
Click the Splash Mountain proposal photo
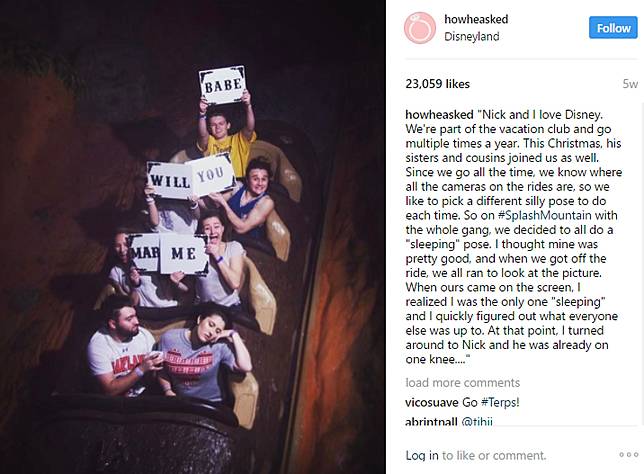click(193, 237)
